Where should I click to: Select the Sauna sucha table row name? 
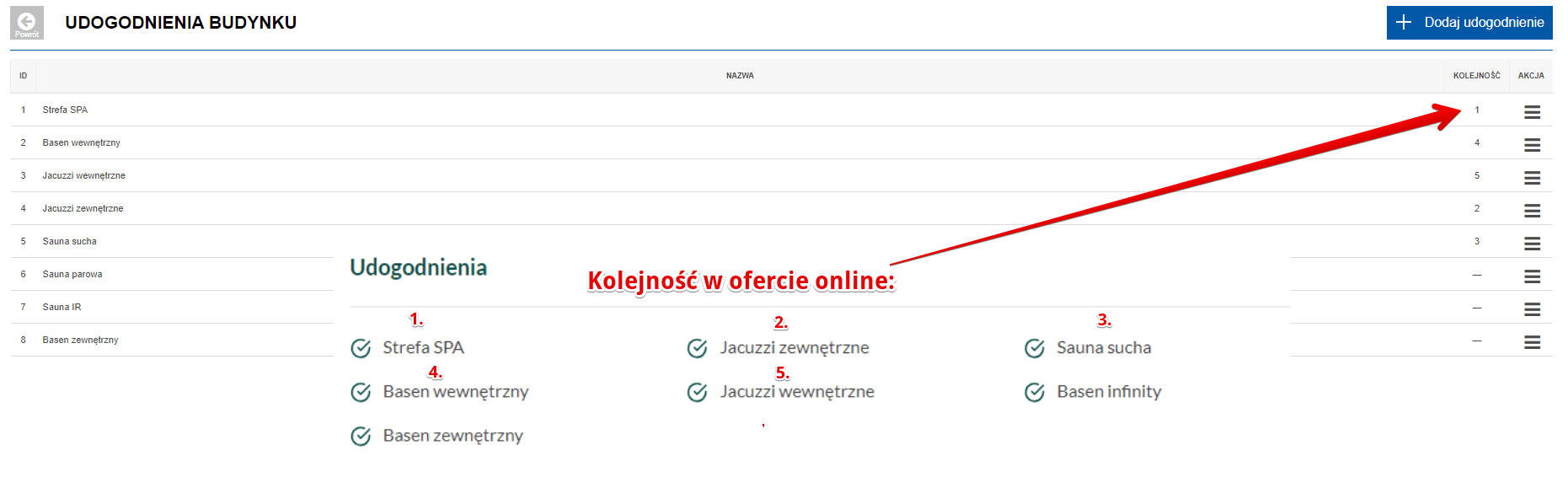[69, 241]
